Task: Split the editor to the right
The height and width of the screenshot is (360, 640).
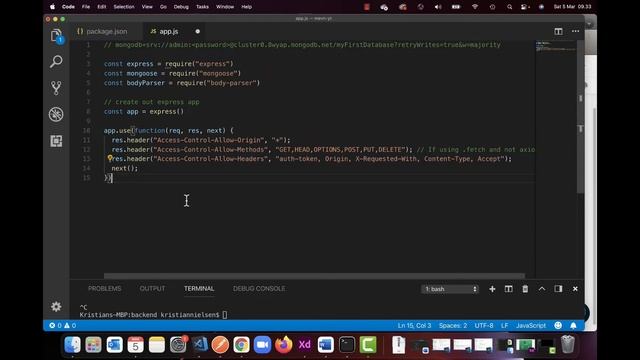Action: (558, 31)
